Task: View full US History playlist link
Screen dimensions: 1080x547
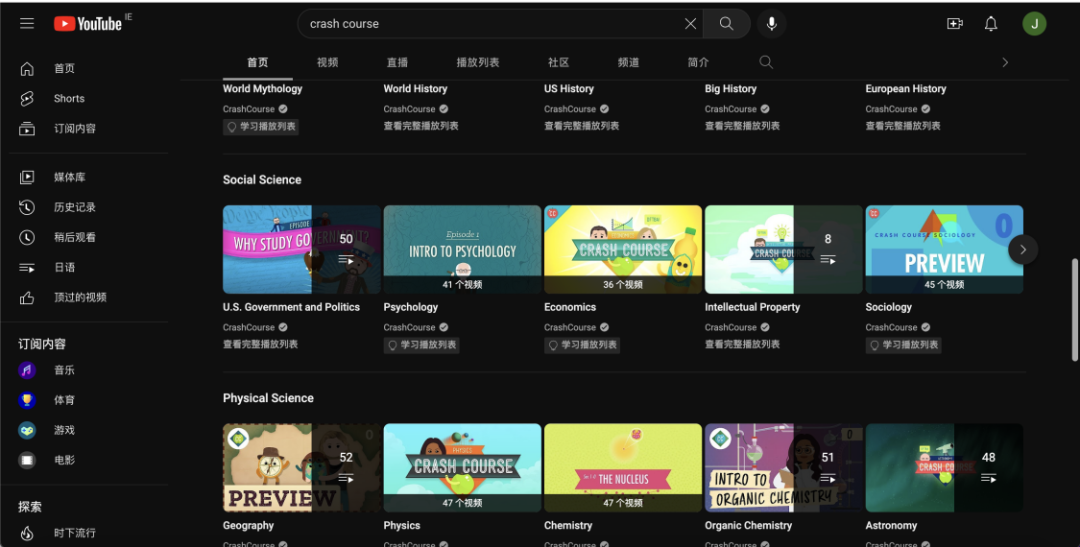Action: click(x=581, y=126)
